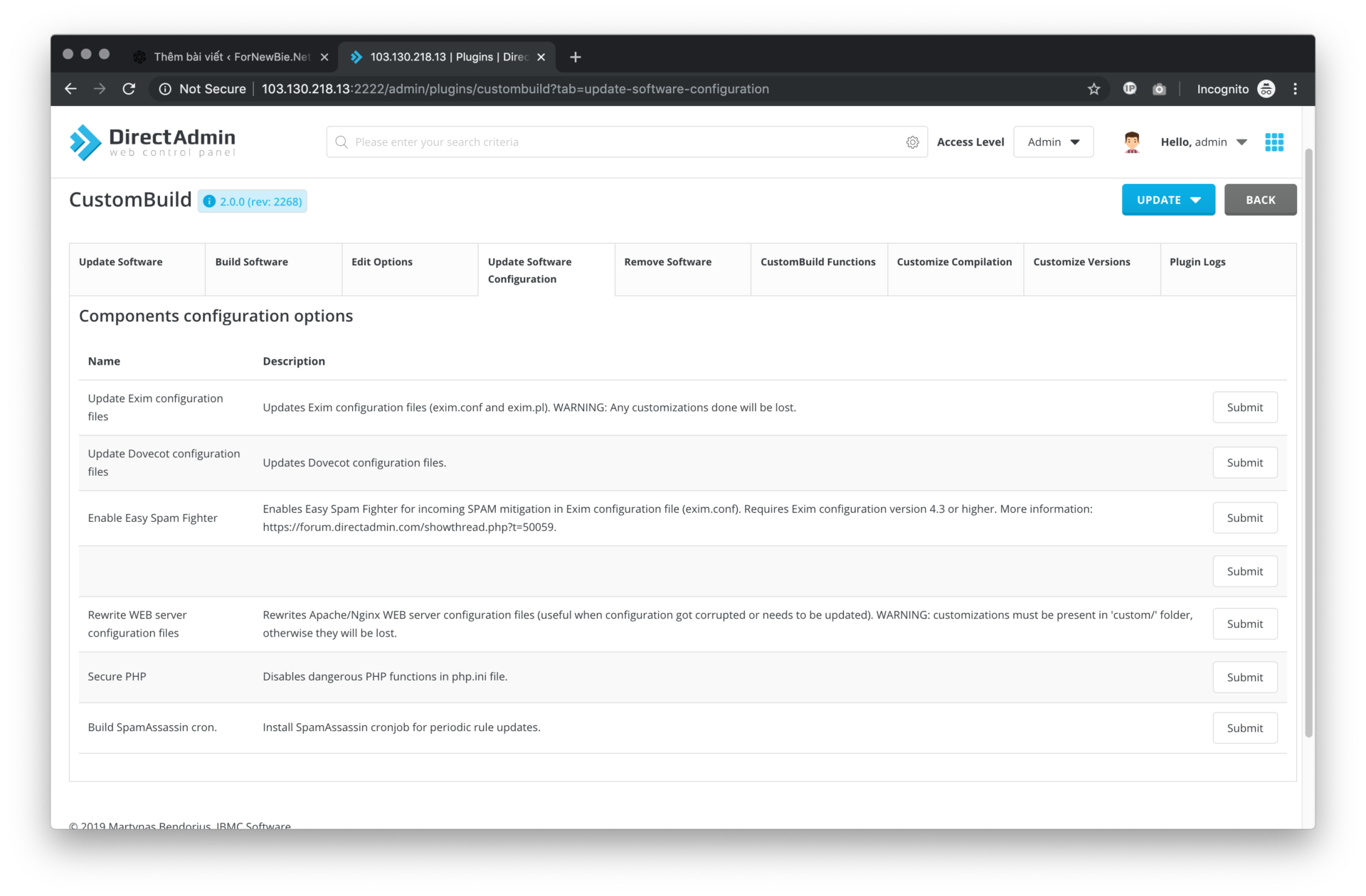
Task: Open the Build Software tab
Action: click(273, 270)
